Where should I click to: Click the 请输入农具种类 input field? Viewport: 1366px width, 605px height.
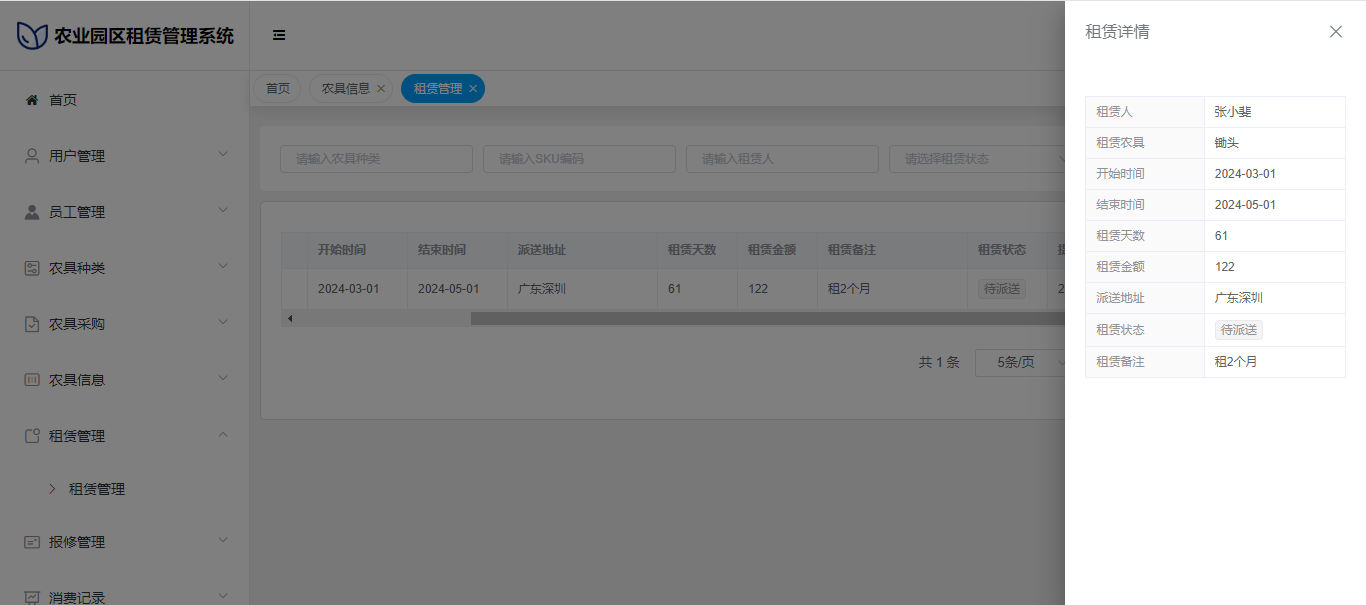(x=376, y=159)
